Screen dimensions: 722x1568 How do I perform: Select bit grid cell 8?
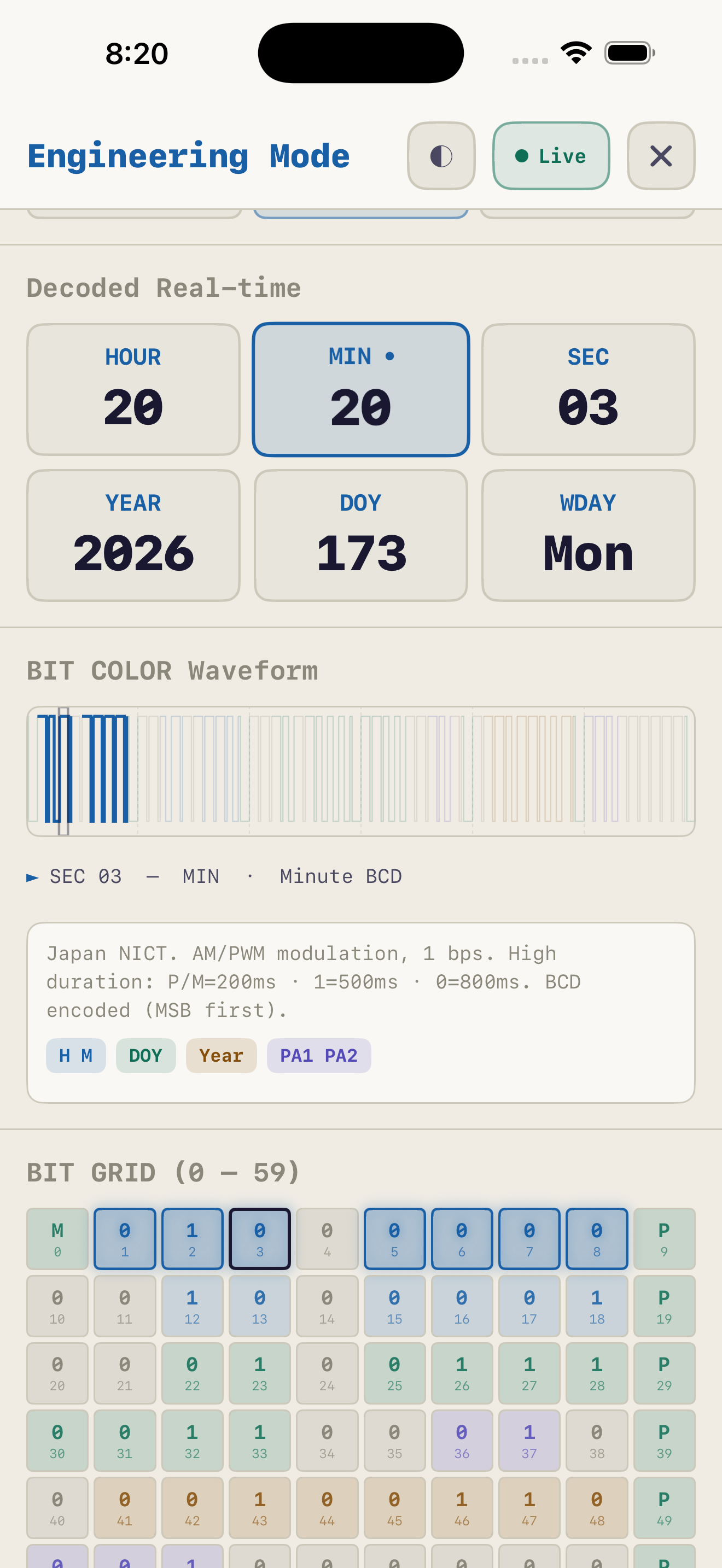pyautogui.click(x=597, y=1239)
